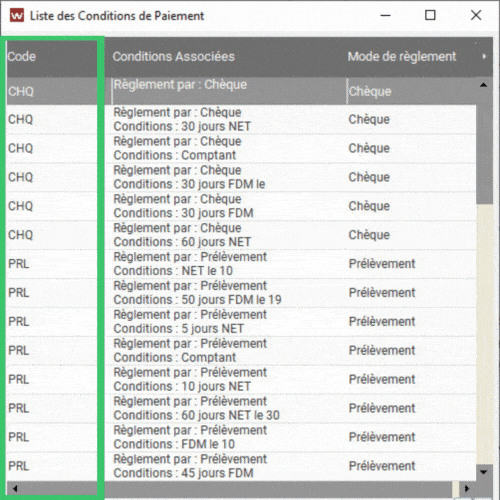Click the horizontal scrollbar right arrow
Viewport: 500px width, 500px height.
(467, 488)
